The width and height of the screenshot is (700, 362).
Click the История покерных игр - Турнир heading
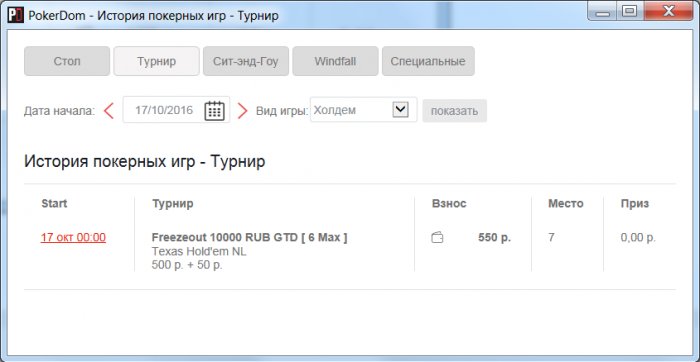tap(145, 162)
